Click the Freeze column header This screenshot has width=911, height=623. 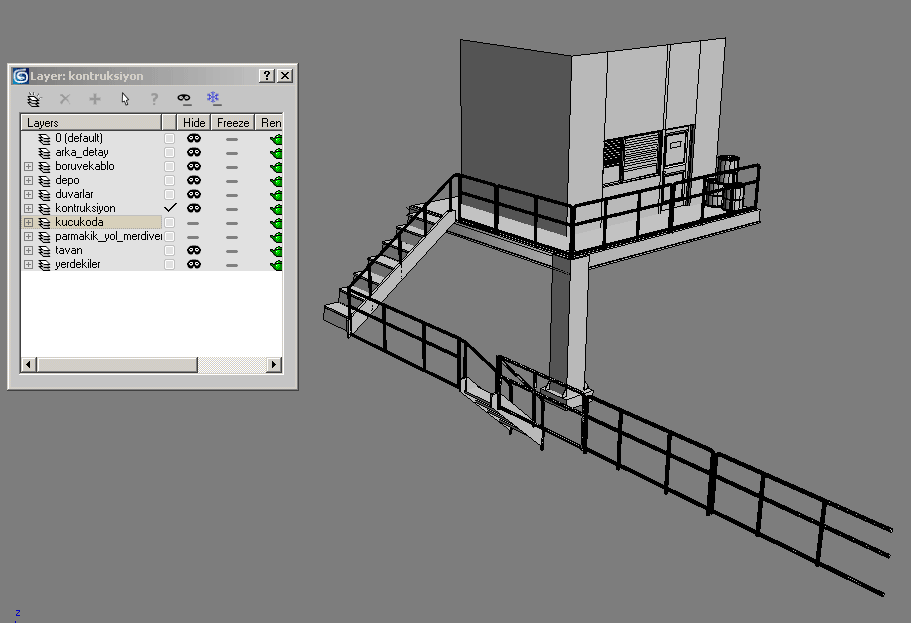pyautogui.click(x=232, y=123)
